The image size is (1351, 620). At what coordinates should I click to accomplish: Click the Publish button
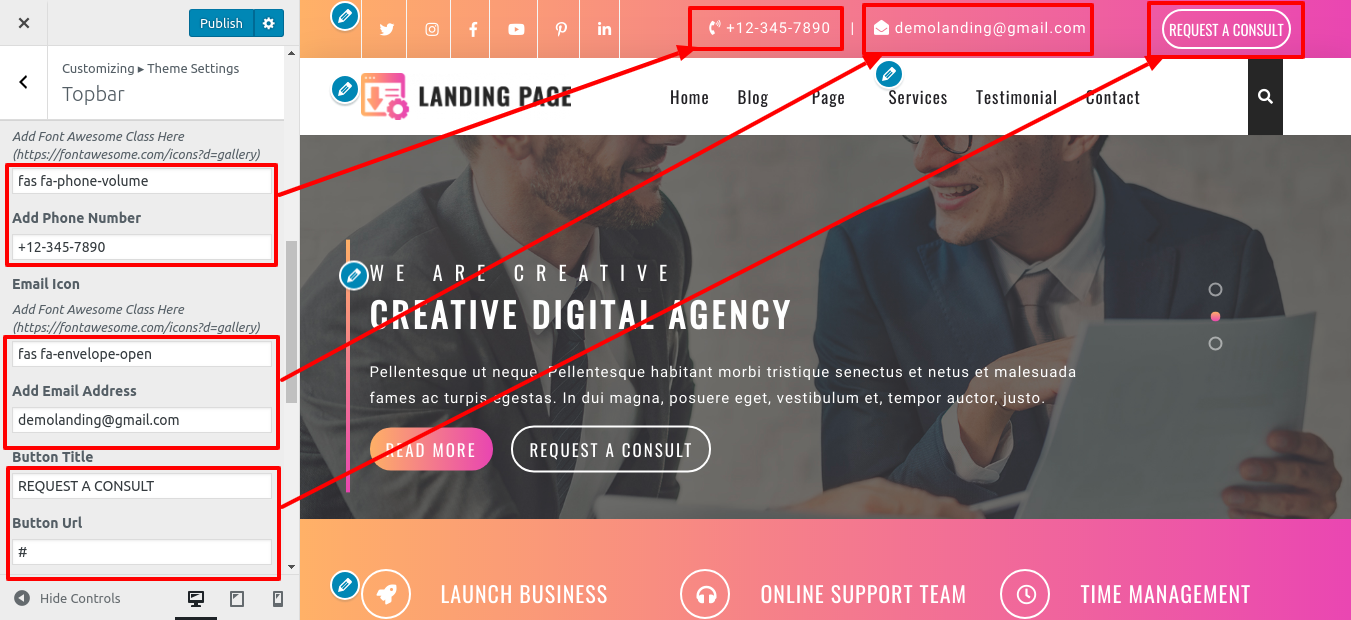click(221, 23)
